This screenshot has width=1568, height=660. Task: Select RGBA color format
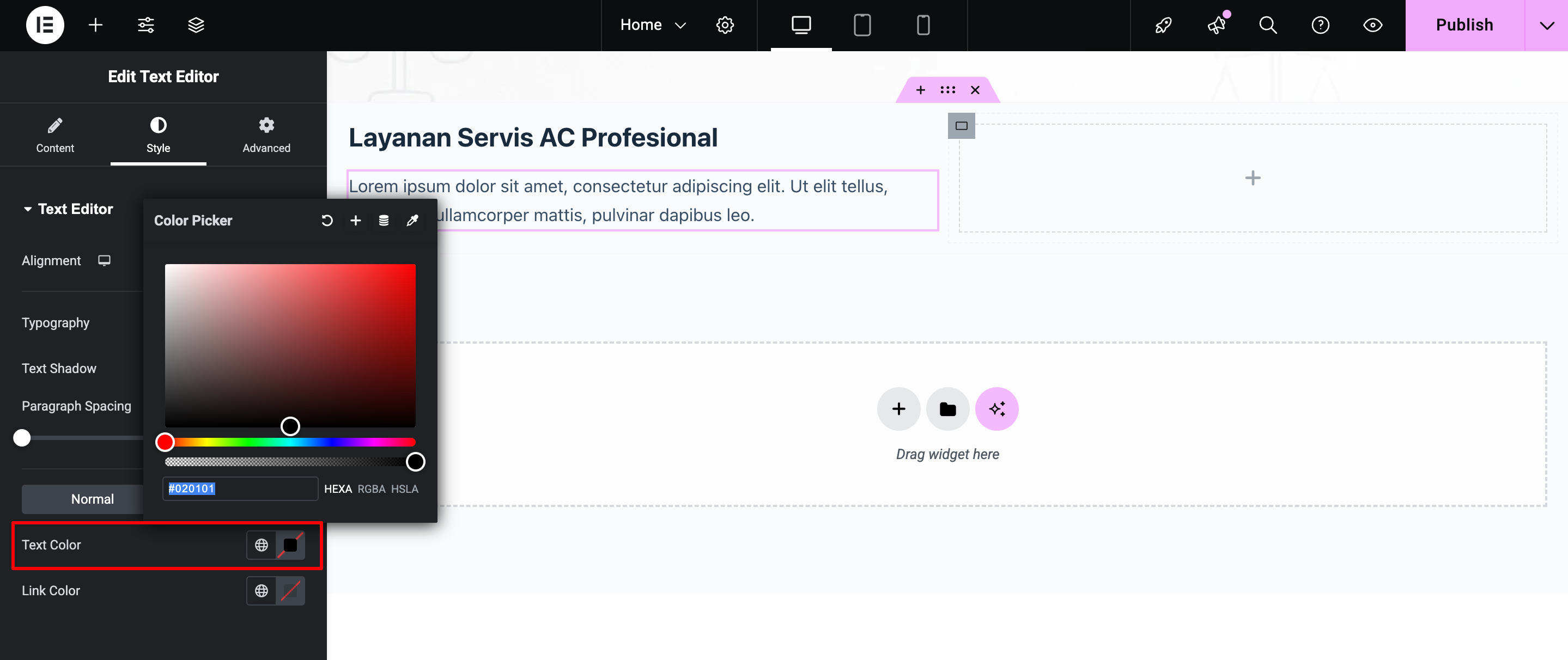tap(372, 489)
